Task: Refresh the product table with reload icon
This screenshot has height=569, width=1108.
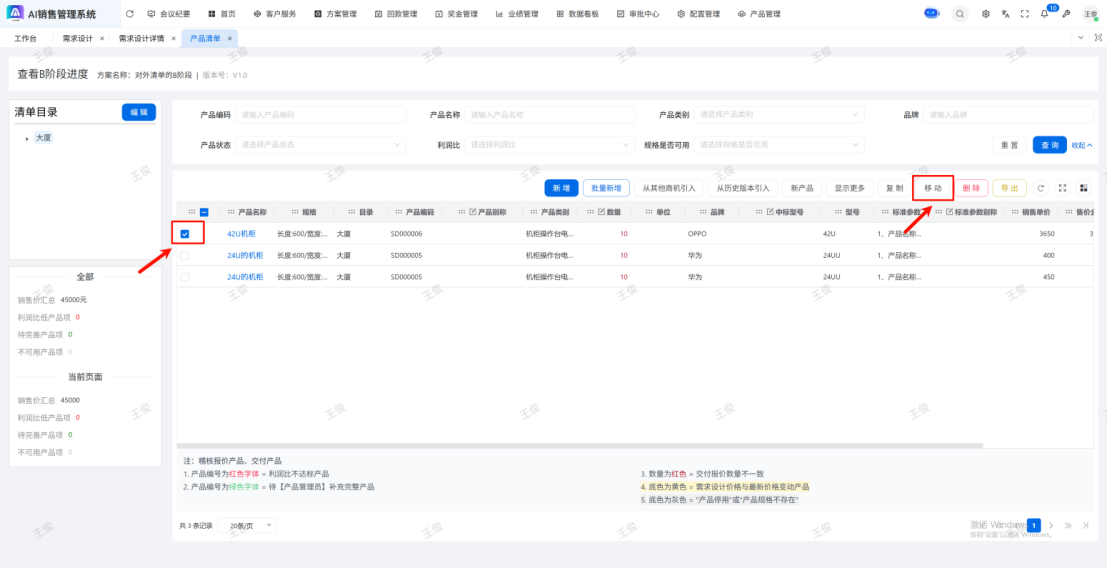Action: coord(1041,188)
